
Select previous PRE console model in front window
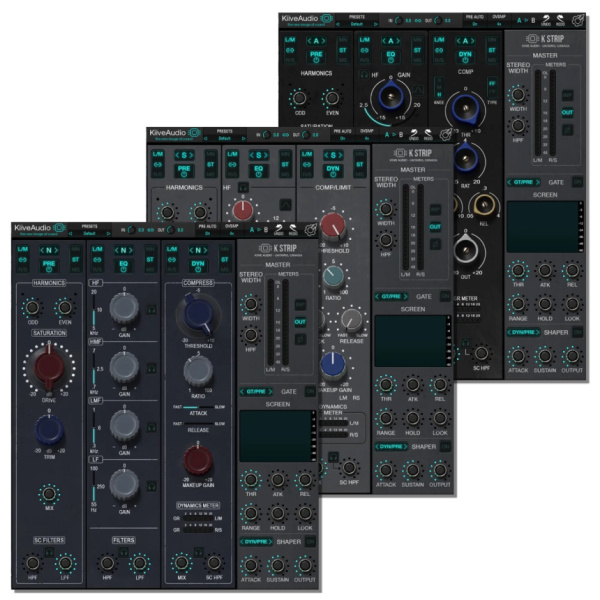pos(42,250)
